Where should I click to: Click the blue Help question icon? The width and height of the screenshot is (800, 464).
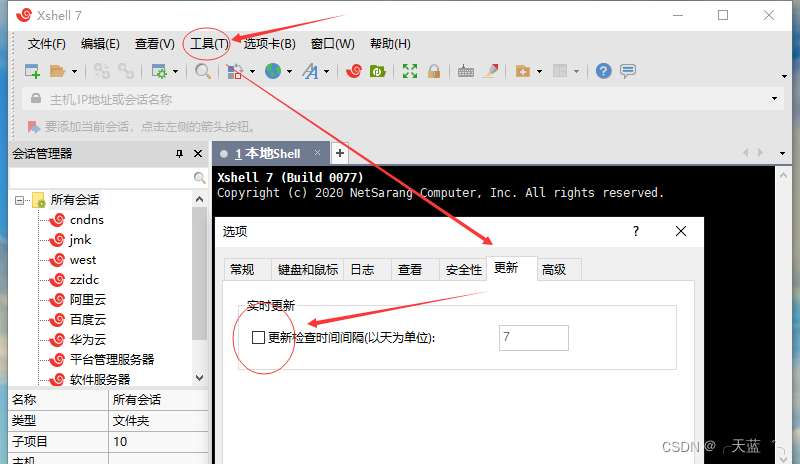pyautogui.click(x=603, y=71)
